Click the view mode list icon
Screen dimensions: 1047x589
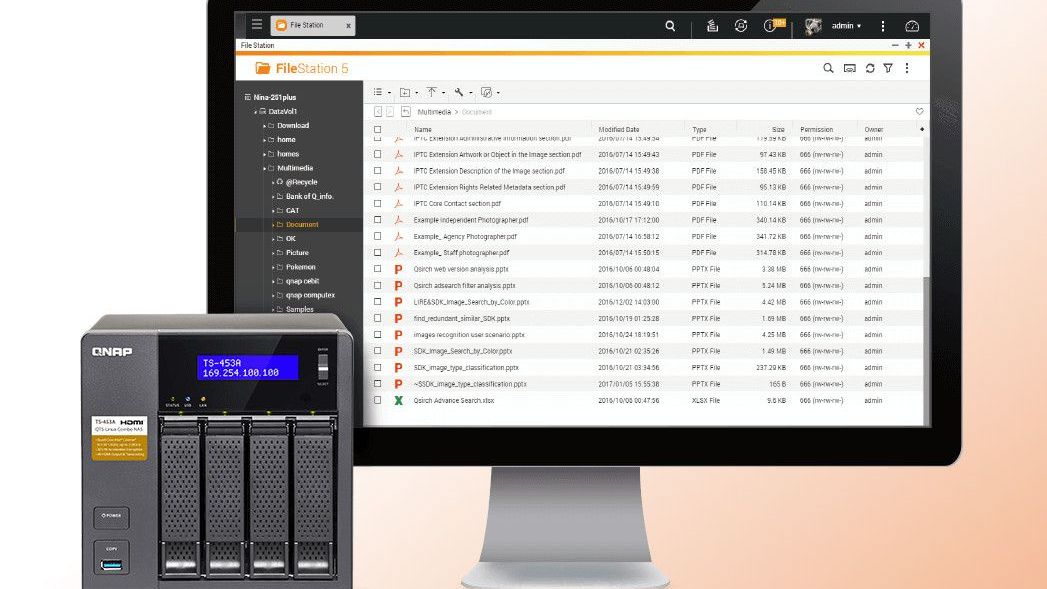(378, 92)
